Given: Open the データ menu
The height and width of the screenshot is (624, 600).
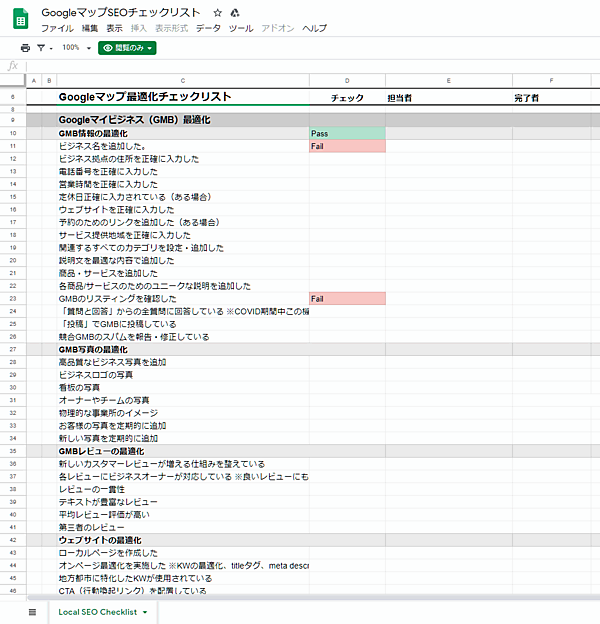Looking at the screenshot, I should 208,29.
